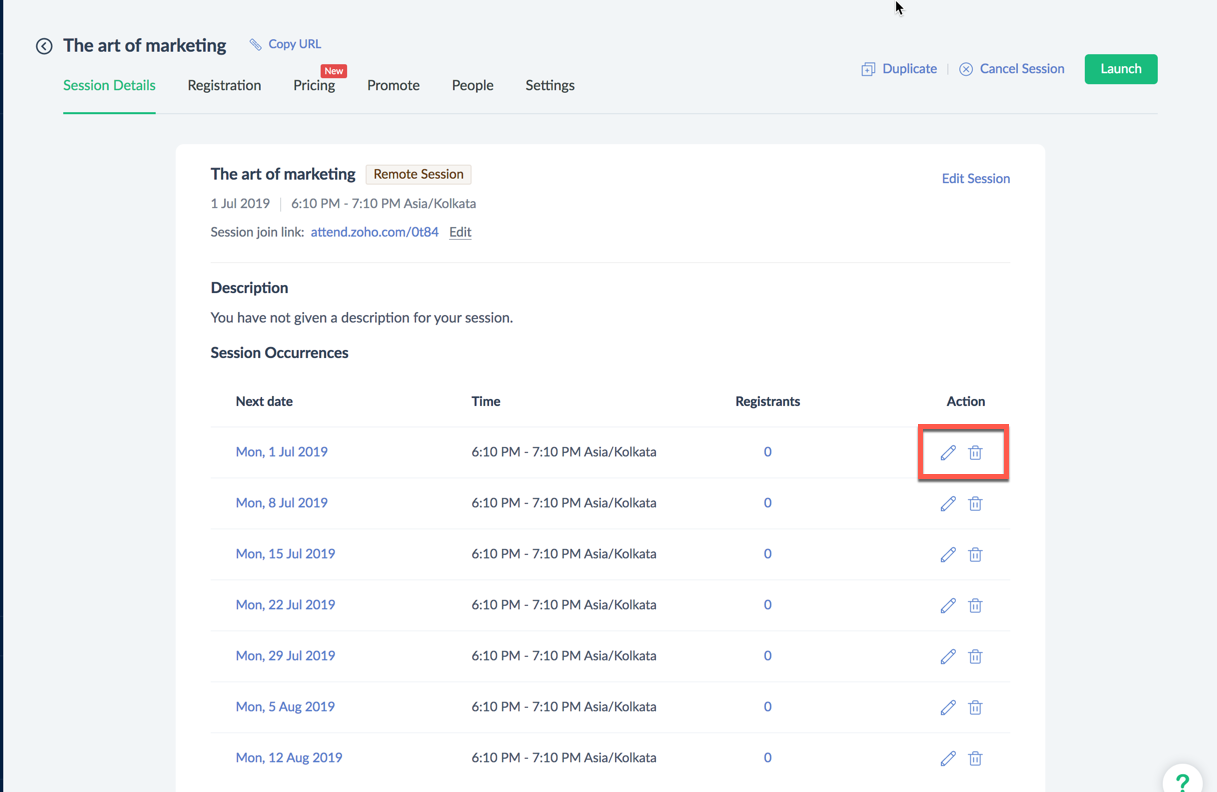Edit the Mon, 8 Jul 2019 occurrence
Viewport: 1217px width, 792px height.
coord(948,503)
